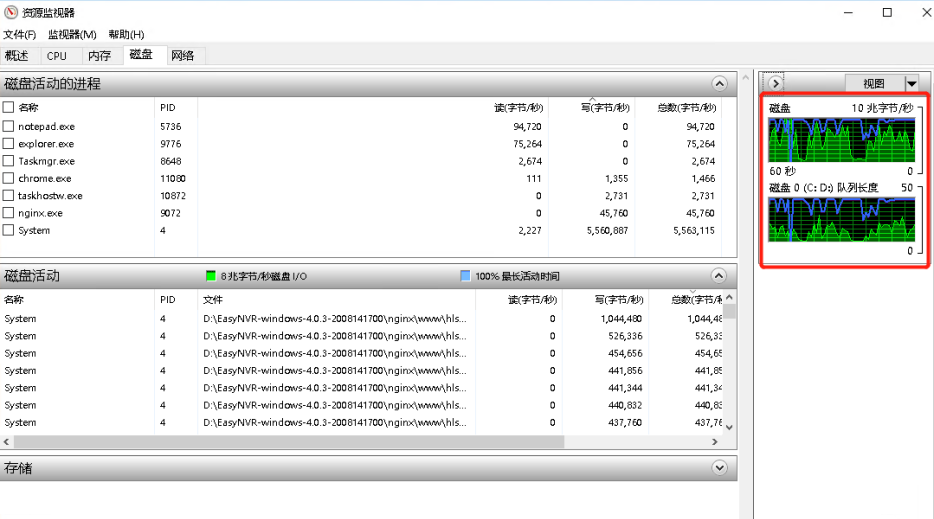The height and width of the screenshot is (519, 934).
Task: Click horizontal scrollbar left arrow
Action: click(x=7, y=442)
